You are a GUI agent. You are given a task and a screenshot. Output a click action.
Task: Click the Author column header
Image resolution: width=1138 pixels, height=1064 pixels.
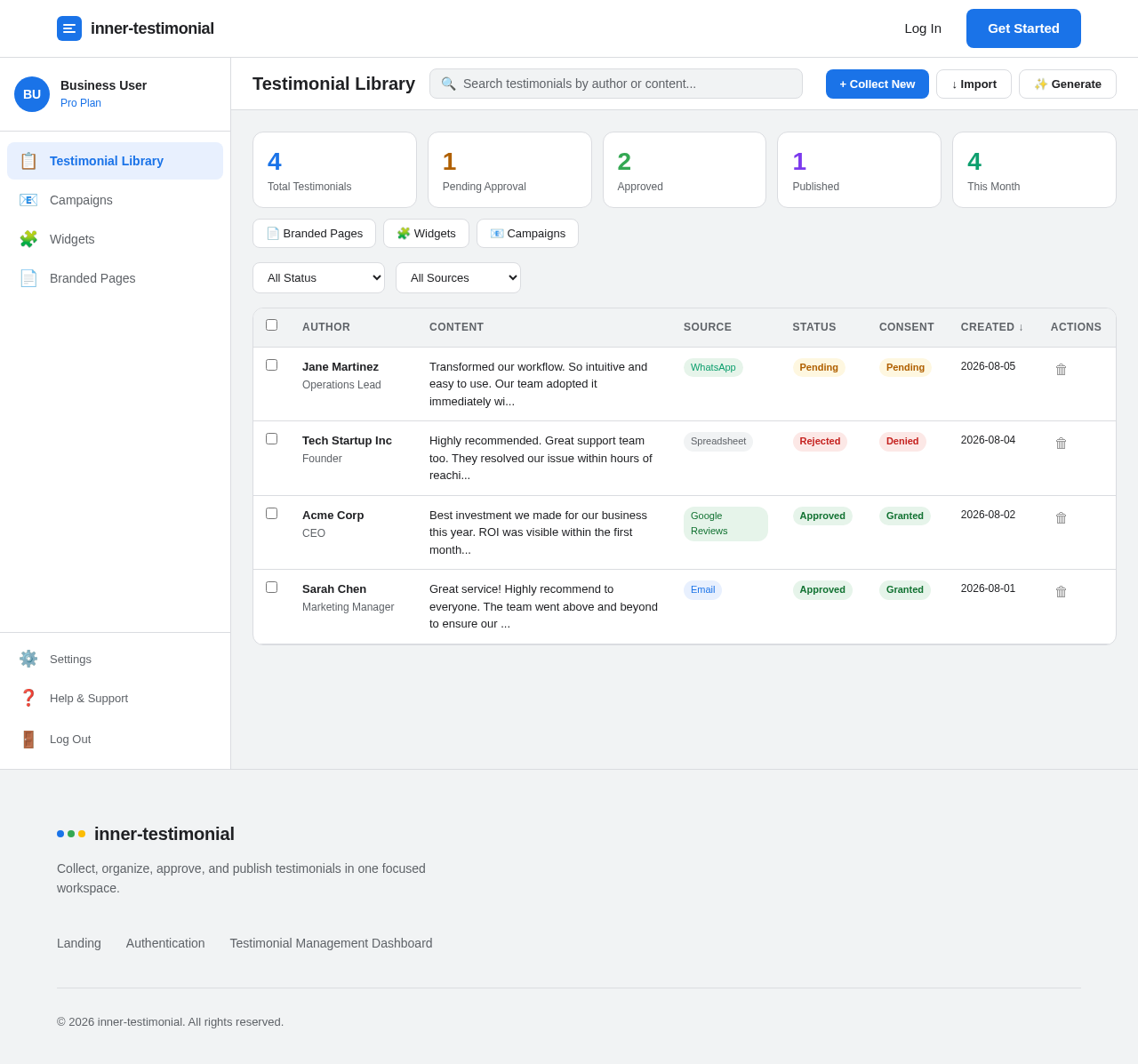[326, 327]
